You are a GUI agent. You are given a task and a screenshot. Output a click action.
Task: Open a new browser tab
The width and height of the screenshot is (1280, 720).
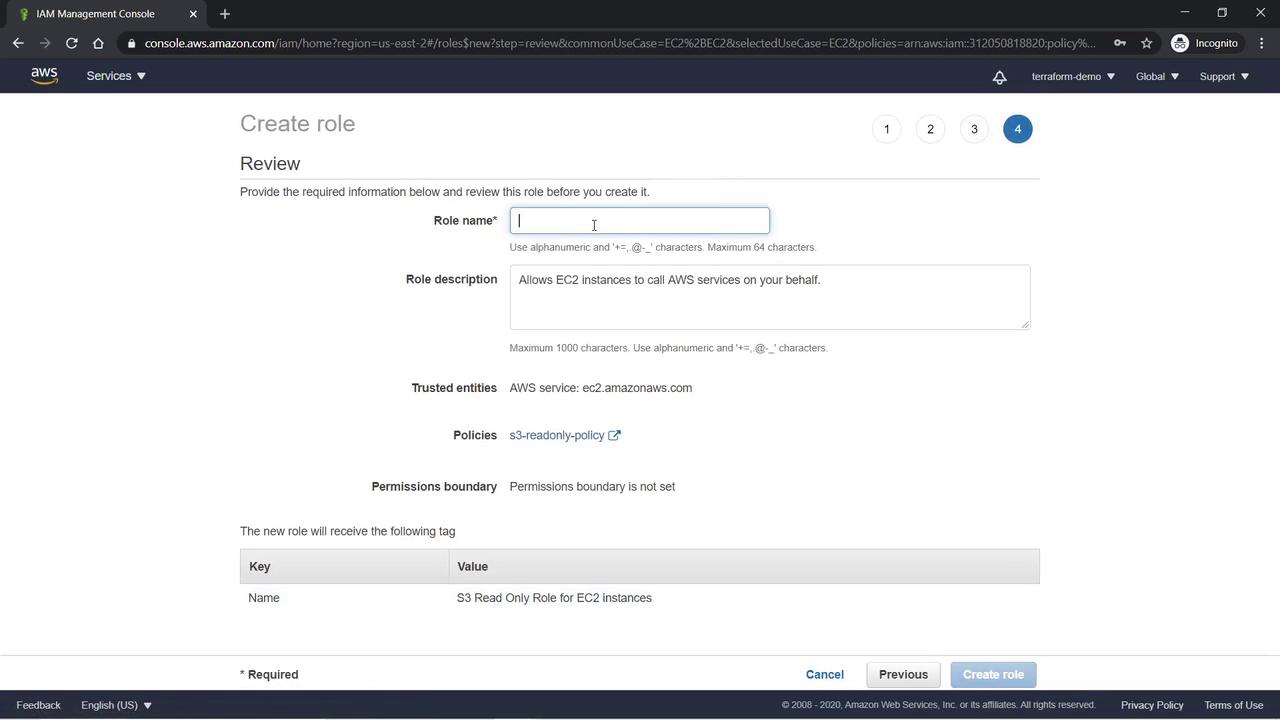coord(225,14)
